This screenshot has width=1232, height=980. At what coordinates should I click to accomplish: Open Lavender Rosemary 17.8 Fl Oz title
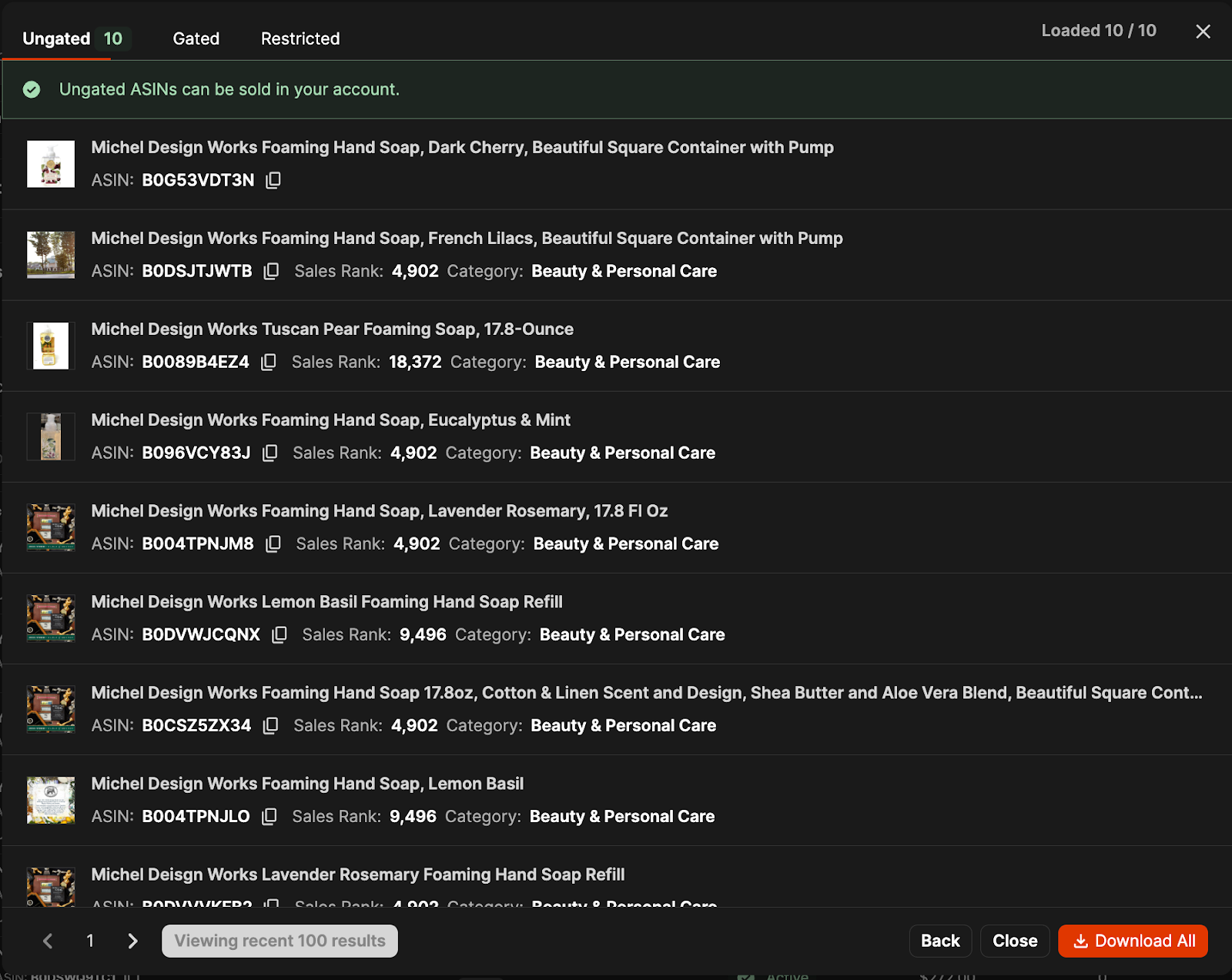tap(379, 510)
